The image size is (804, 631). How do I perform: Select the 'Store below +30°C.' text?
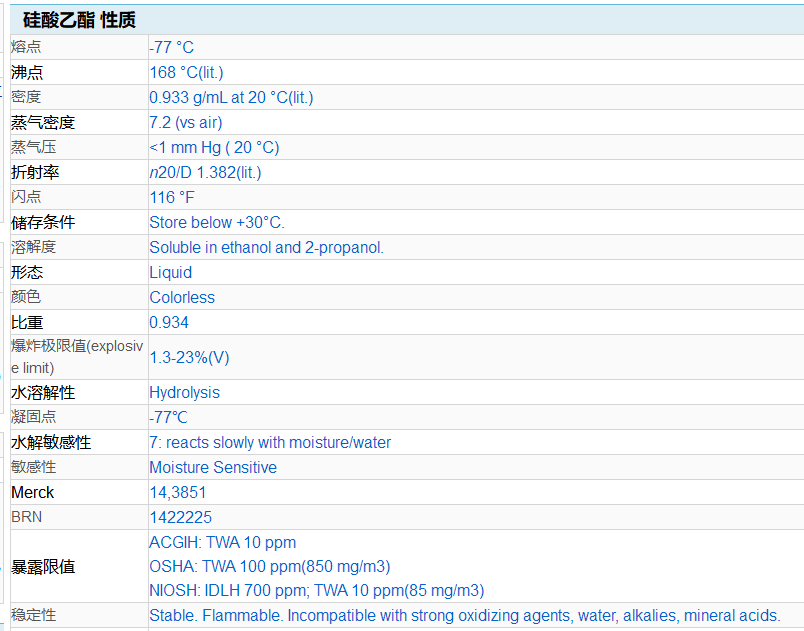pos(217,222)
